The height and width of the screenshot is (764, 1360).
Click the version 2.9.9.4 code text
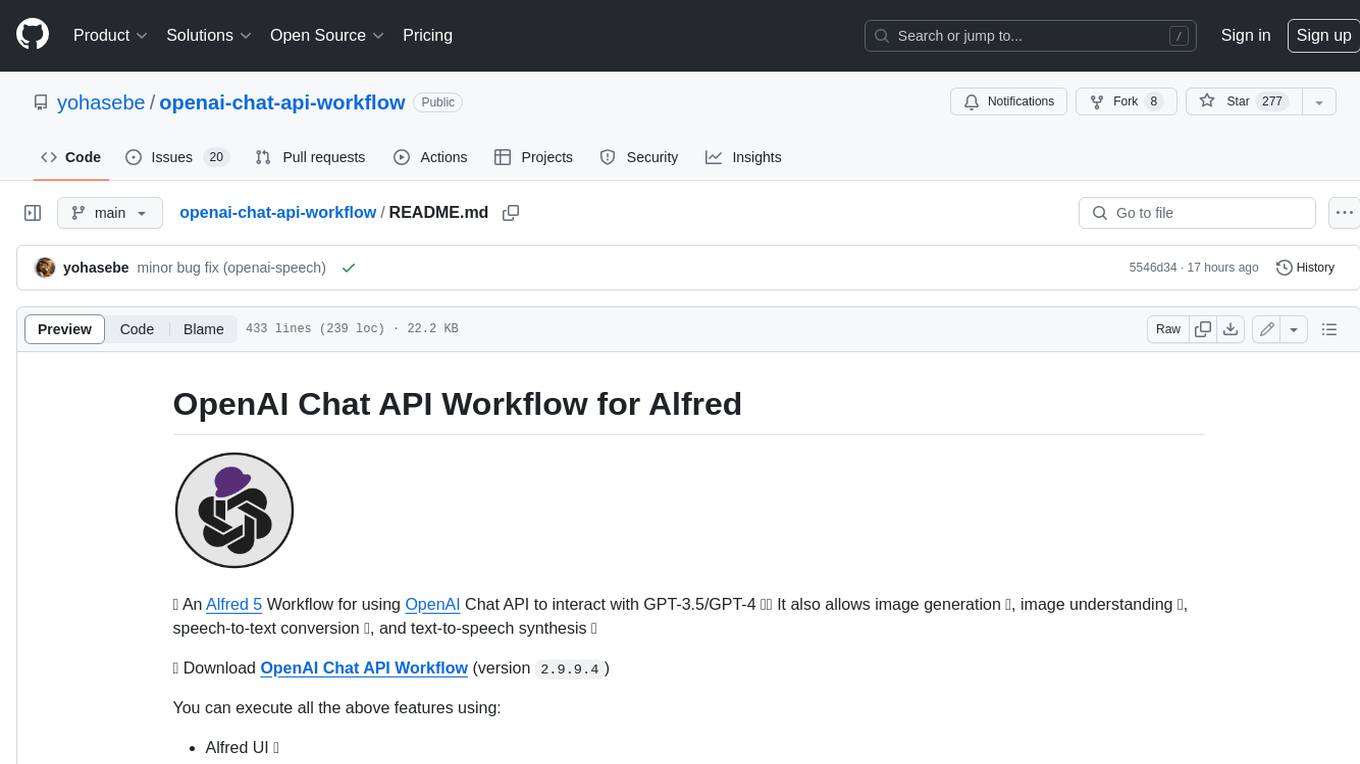[571, 668]
